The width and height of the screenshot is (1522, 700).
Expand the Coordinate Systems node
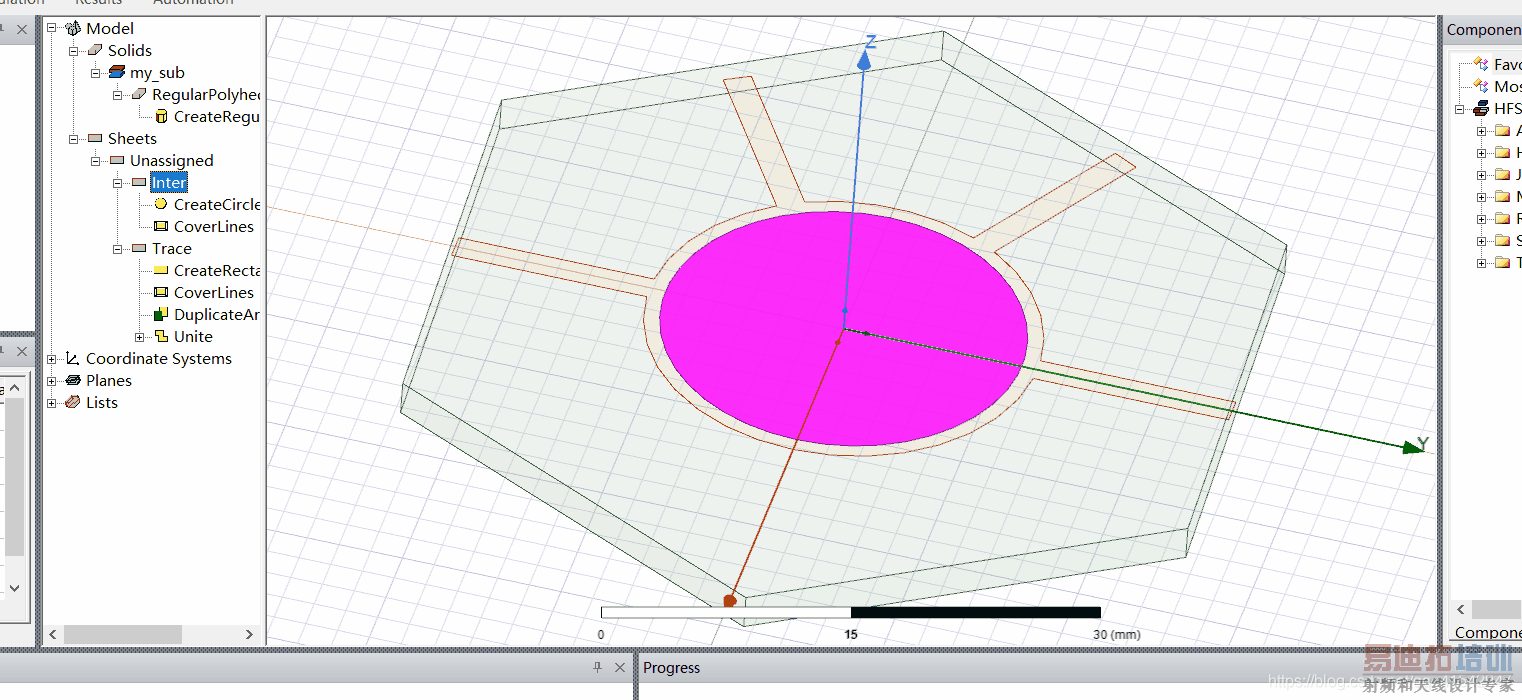pyautogui.click(x=52, y=358)
